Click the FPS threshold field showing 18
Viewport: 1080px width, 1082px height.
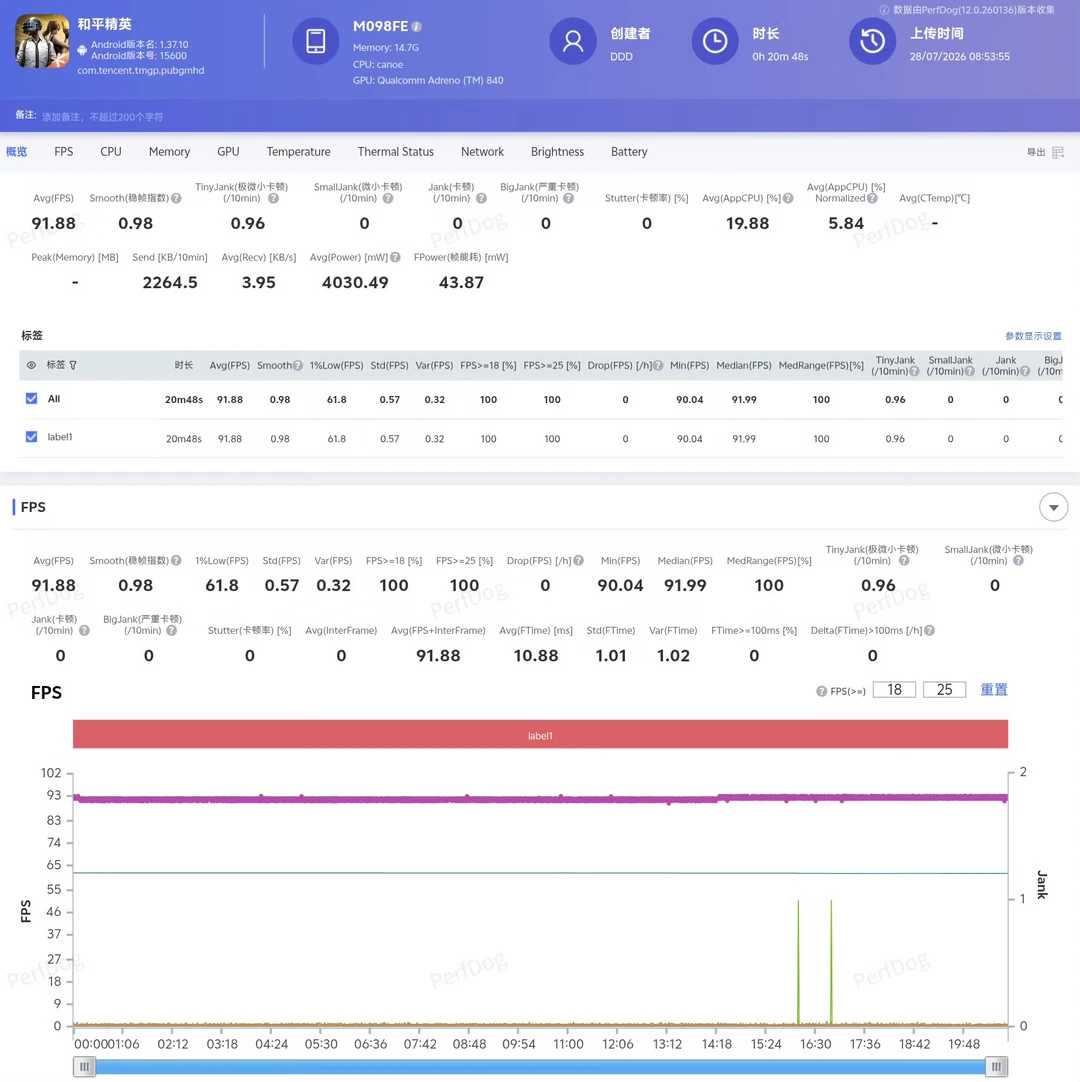click(894, 689)
